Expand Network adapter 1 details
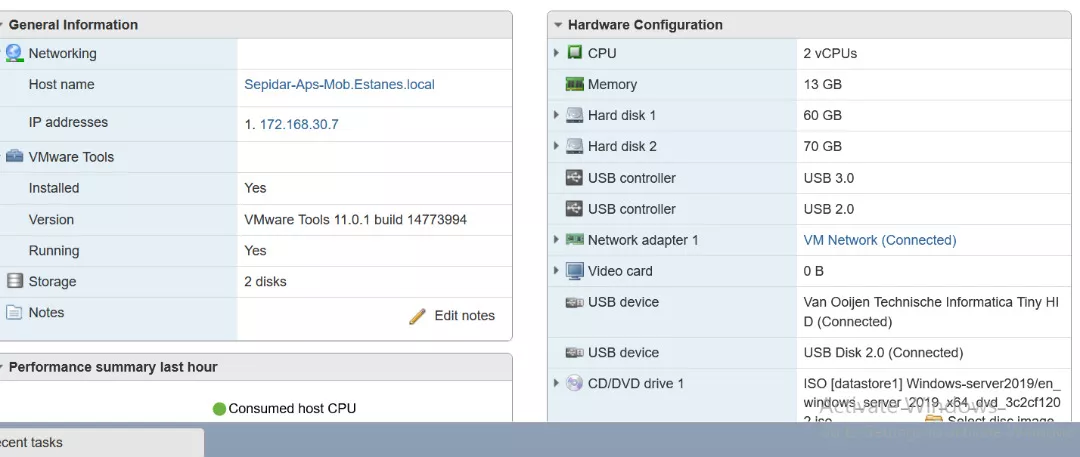The height and width of the screenshot is (457, 1080). point(557,240)
